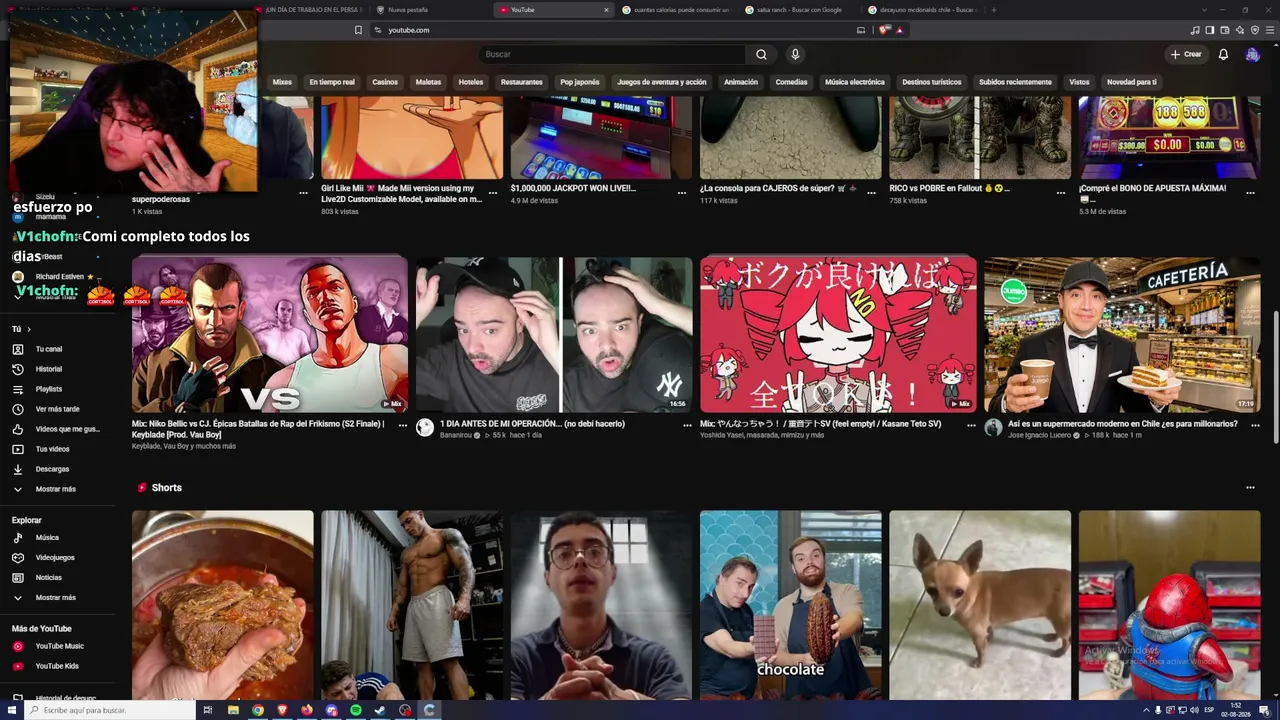Toggle the Brave sidebar panel icon
The image size is (1280, 720).
1210,30
